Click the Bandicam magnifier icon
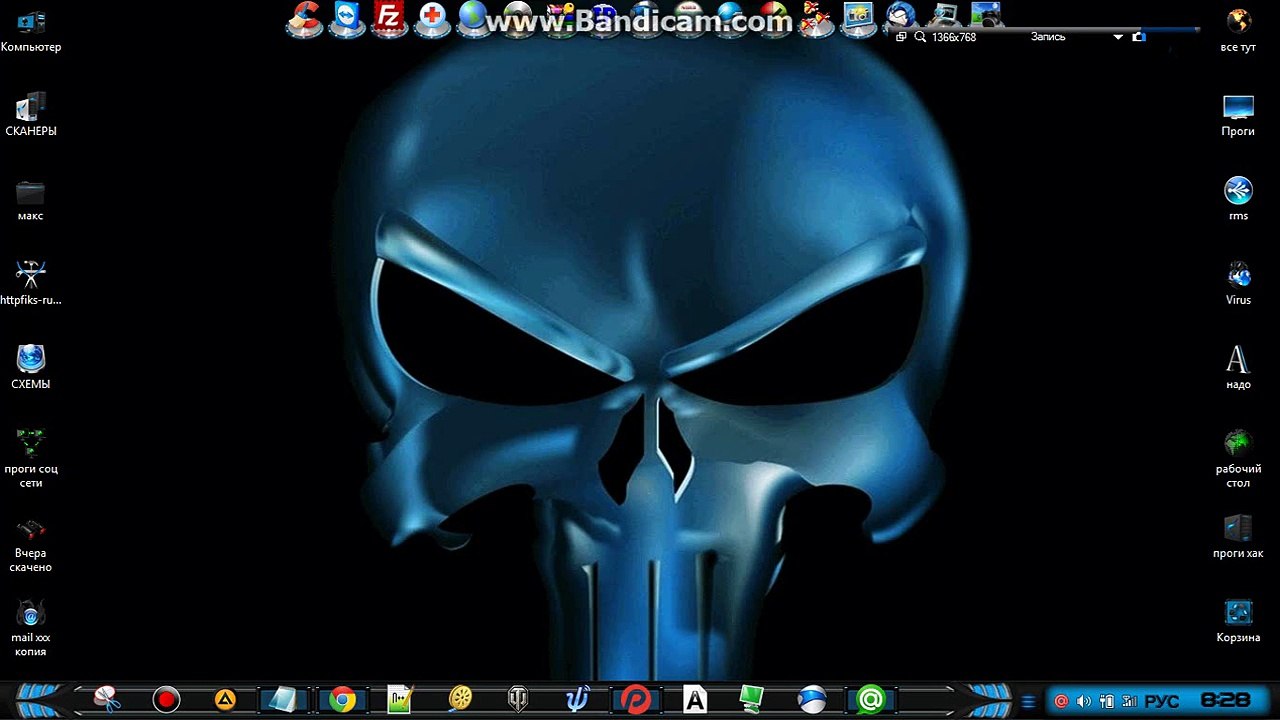This screenshot has height=720, width=1280. tap(920, 37)
